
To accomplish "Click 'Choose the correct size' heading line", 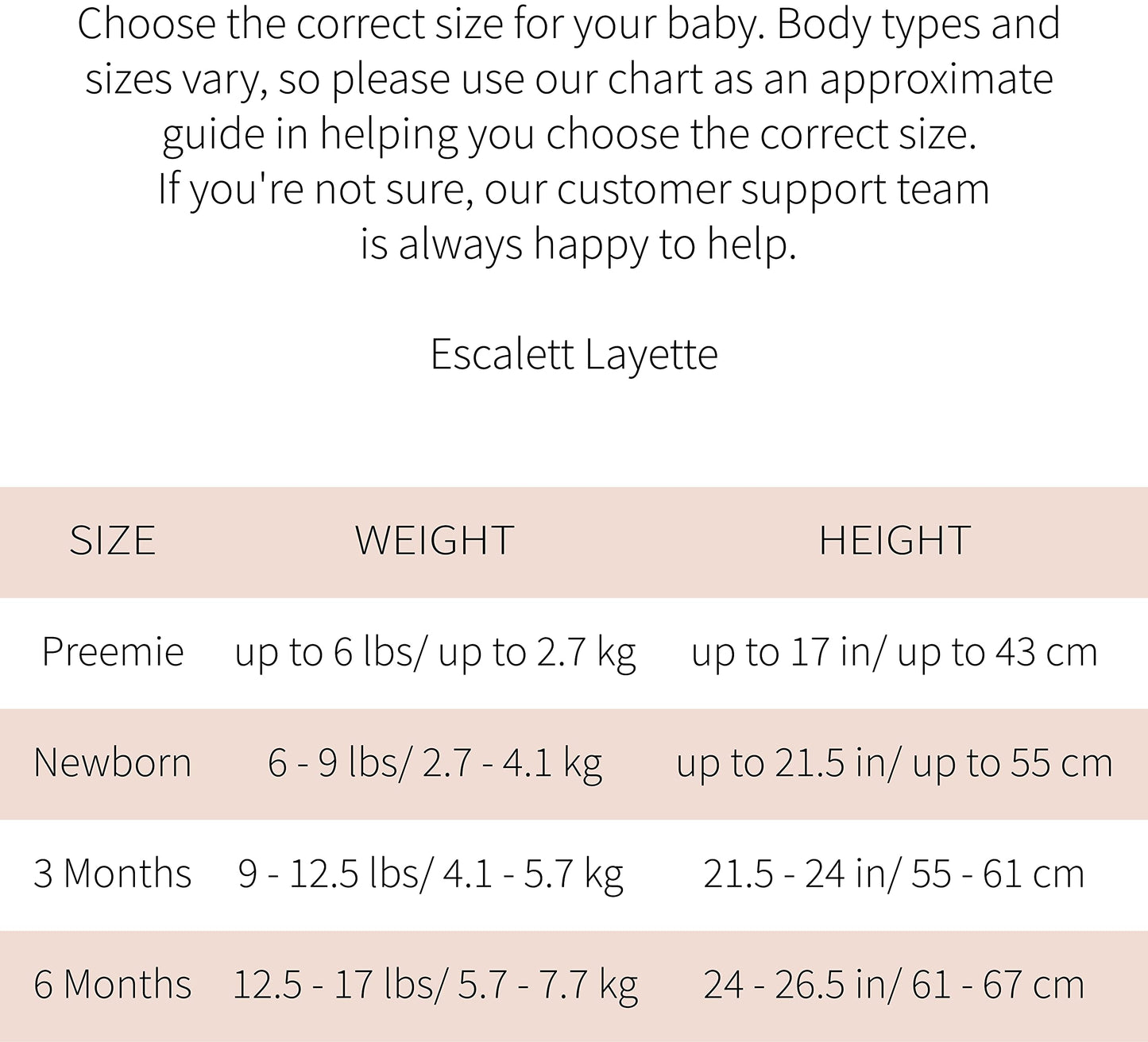I will coord(569,25).
